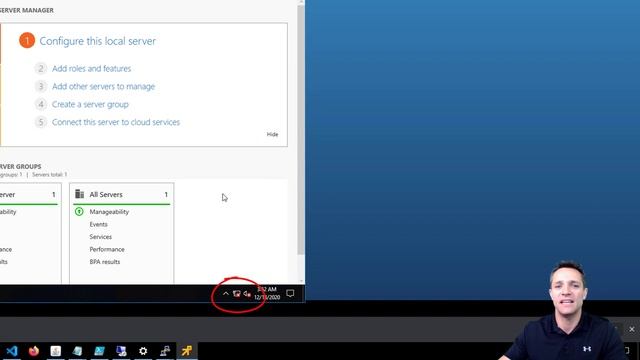Screen dimensions: 640x360
Task: Show hidden tray icons with the chevron
Action: click(x=226, y=293)
